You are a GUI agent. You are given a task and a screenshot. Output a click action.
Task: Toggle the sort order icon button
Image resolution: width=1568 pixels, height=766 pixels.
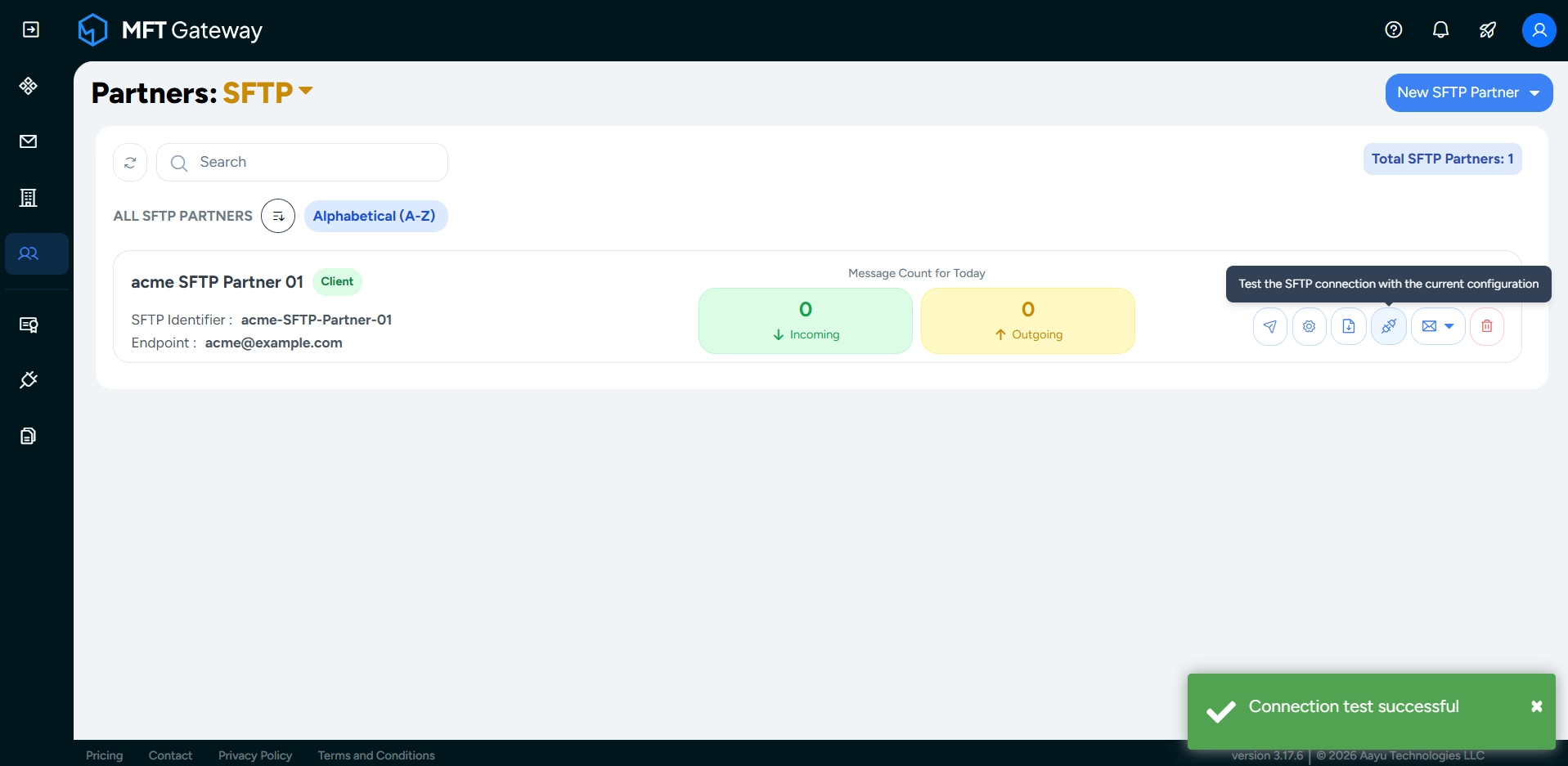pos(278,216)
